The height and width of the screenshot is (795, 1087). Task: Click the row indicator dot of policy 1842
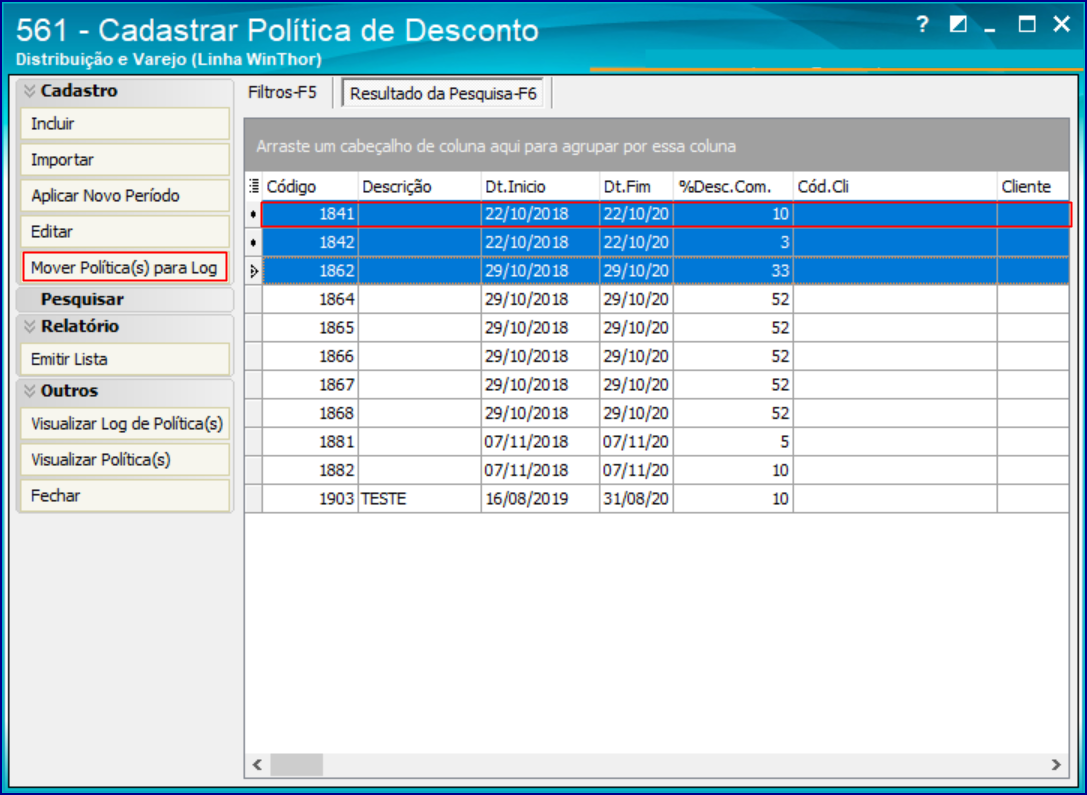click(253, 243)
